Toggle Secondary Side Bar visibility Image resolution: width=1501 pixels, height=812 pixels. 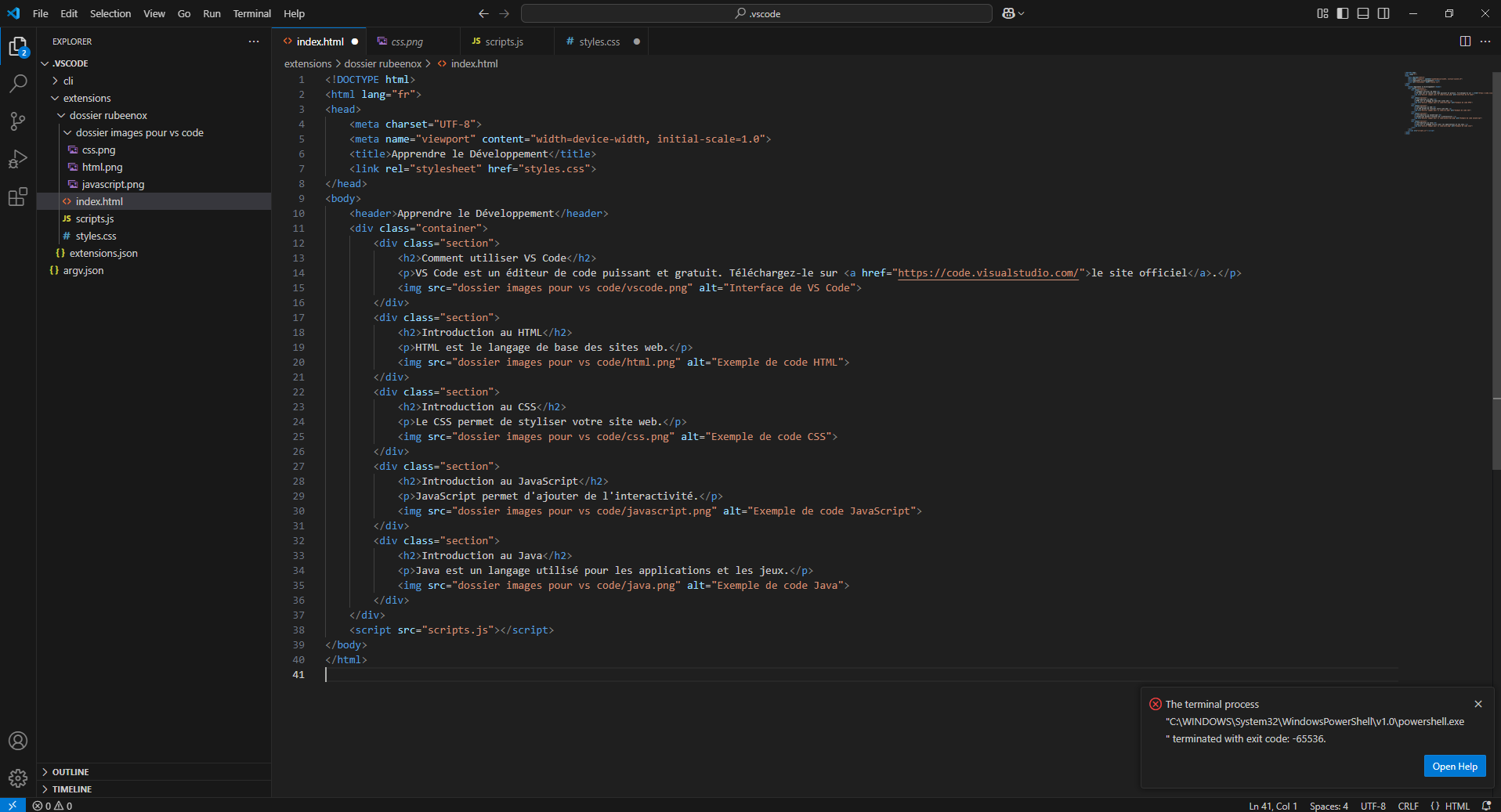1383,13
